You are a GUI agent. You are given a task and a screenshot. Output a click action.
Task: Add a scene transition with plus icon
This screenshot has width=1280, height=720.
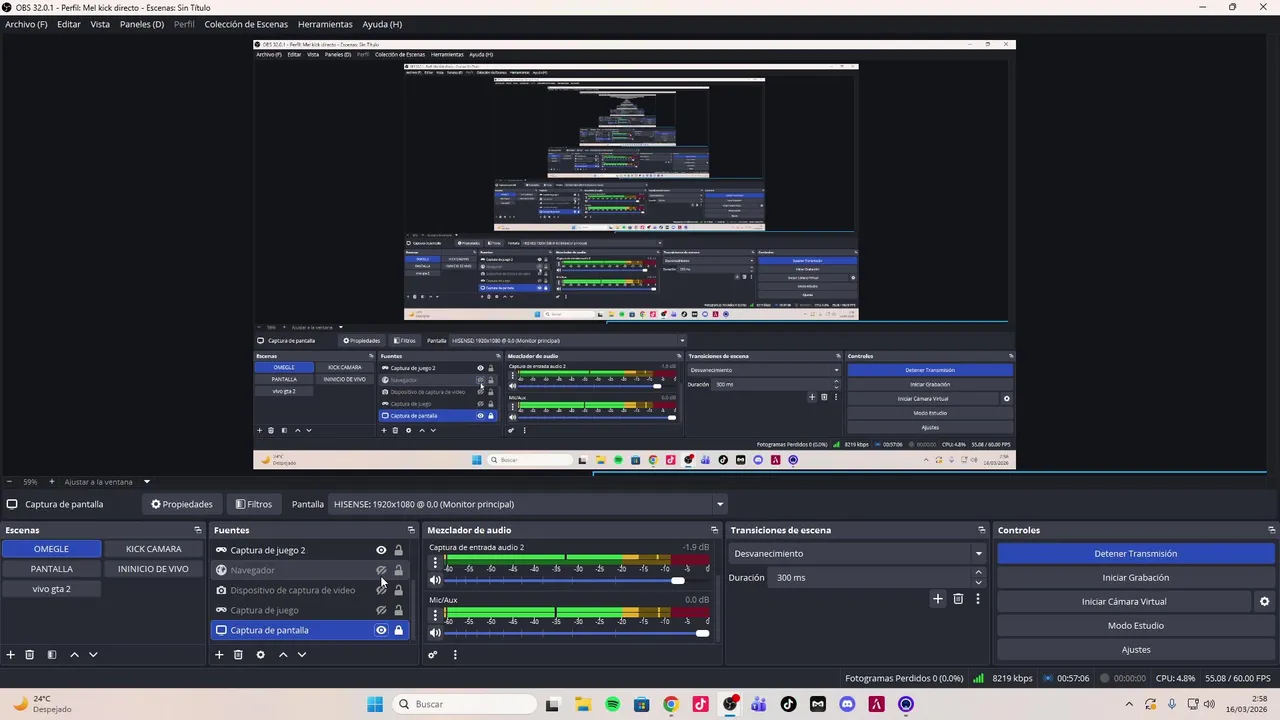coord(937,599)
